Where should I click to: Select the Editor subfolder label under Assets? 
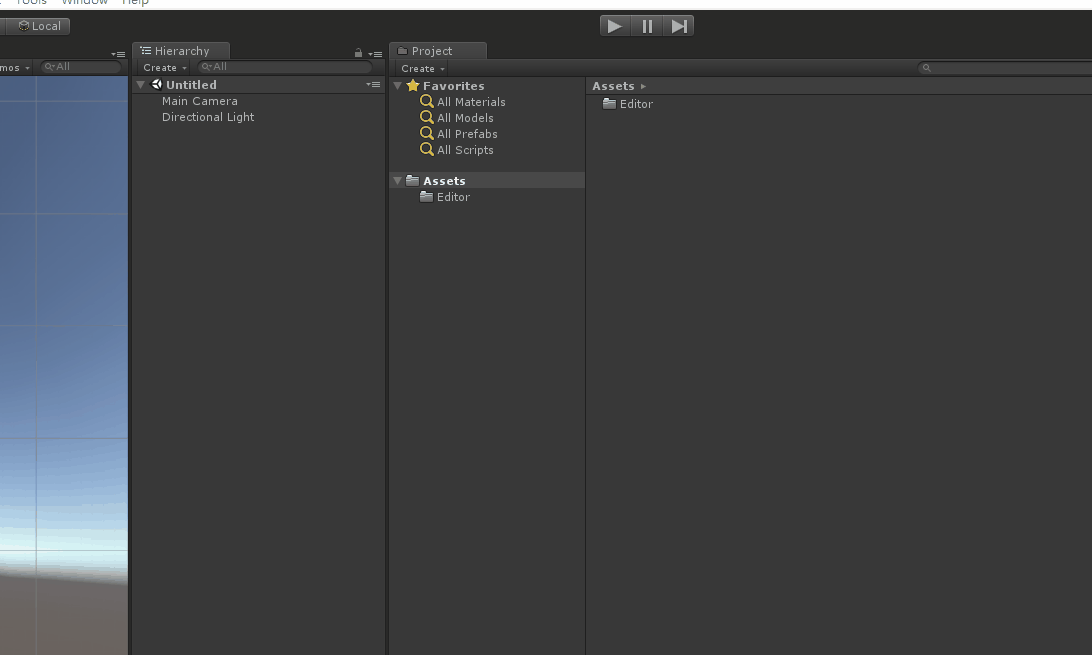(x=453, y=197)
